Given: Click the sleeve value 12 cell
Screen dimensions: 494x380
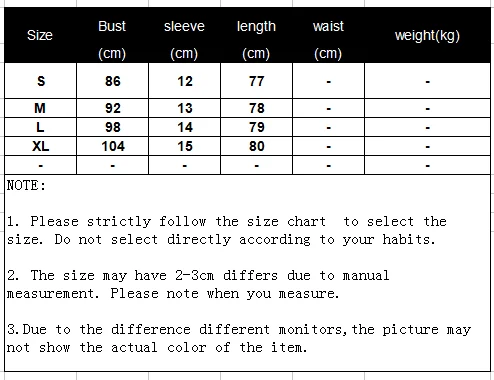Looking at the screenshot, I should (184, 81).
